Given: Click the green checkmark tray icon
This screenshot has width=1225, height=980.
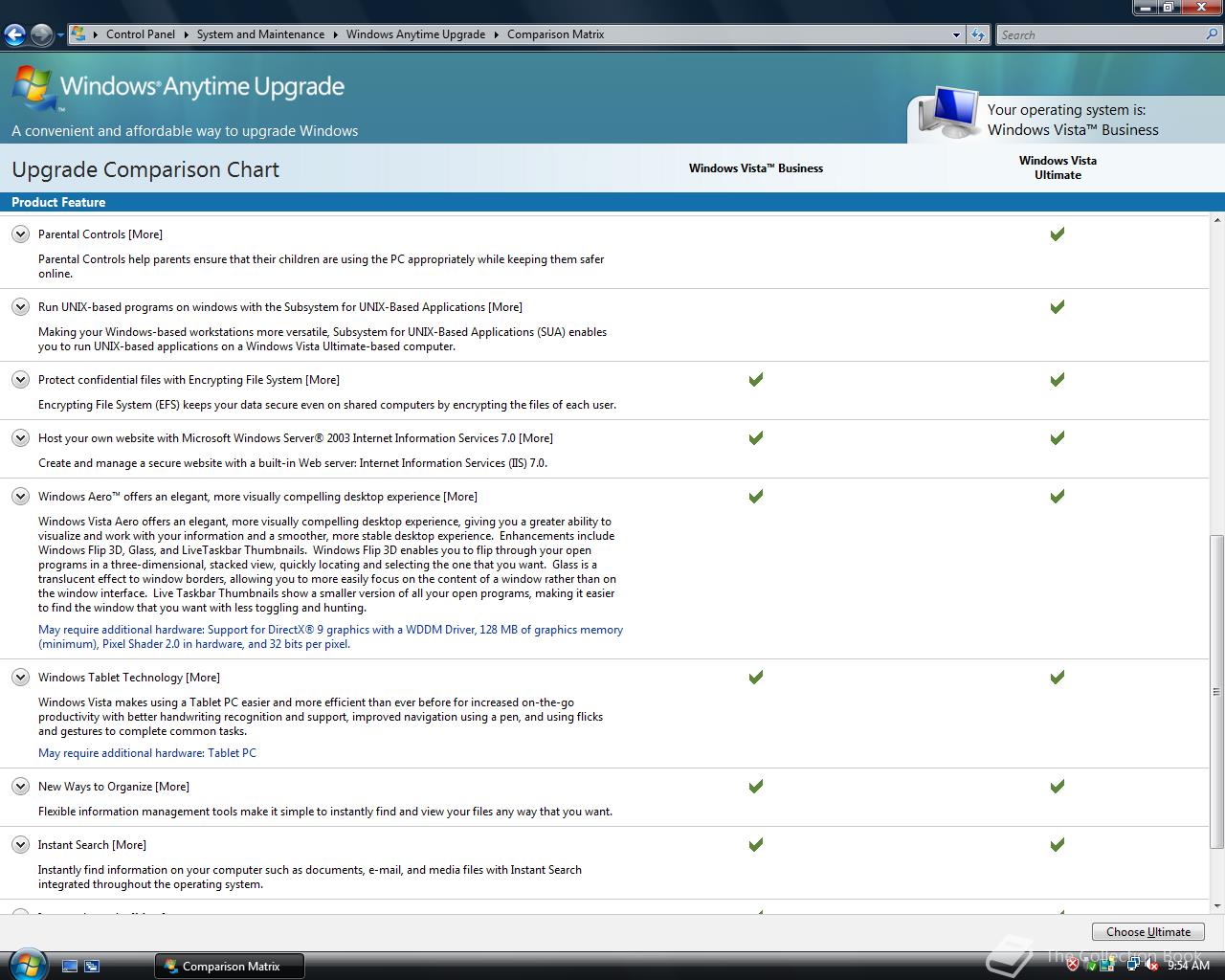Looking at the screenshot, I should [x=1092, y=966].
